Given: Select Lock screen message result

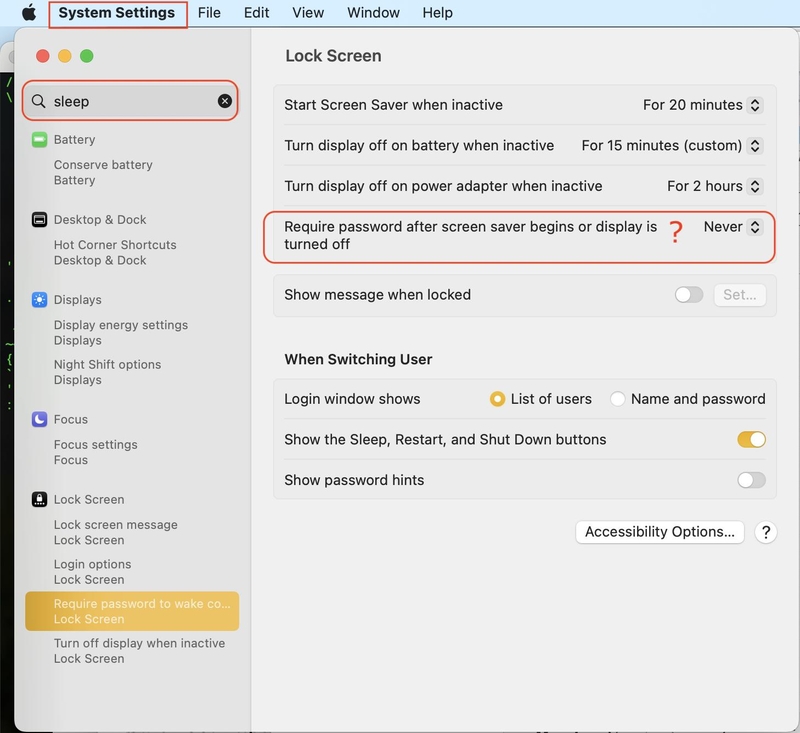Looking at the screenshot, I should 132,533.
